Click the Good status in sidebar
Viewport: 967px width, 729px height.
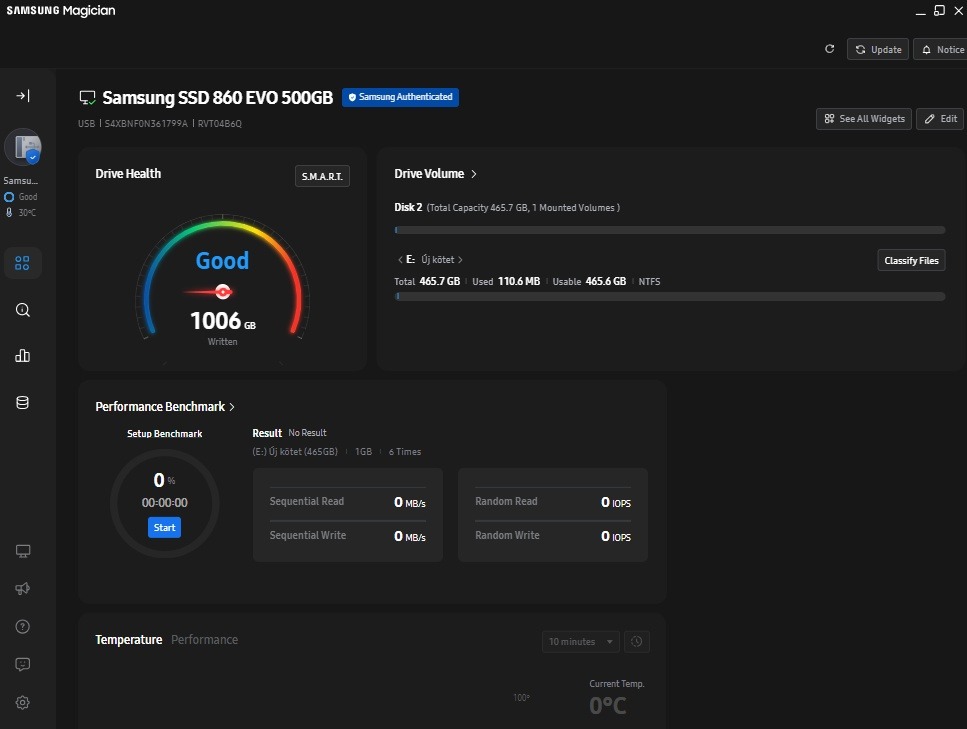(21, 197)
